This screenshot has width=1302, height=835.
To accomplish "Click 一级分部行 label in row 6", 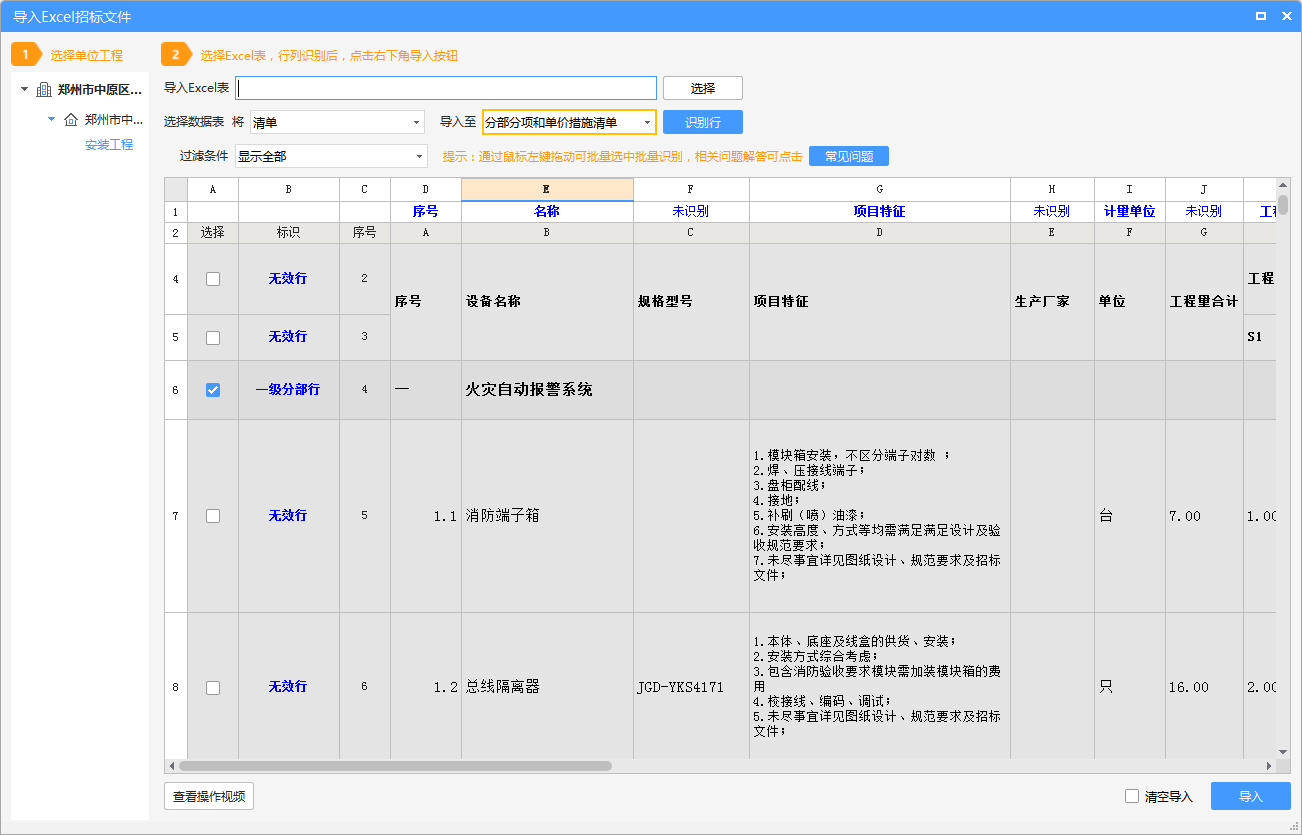I will coord(288,390).
